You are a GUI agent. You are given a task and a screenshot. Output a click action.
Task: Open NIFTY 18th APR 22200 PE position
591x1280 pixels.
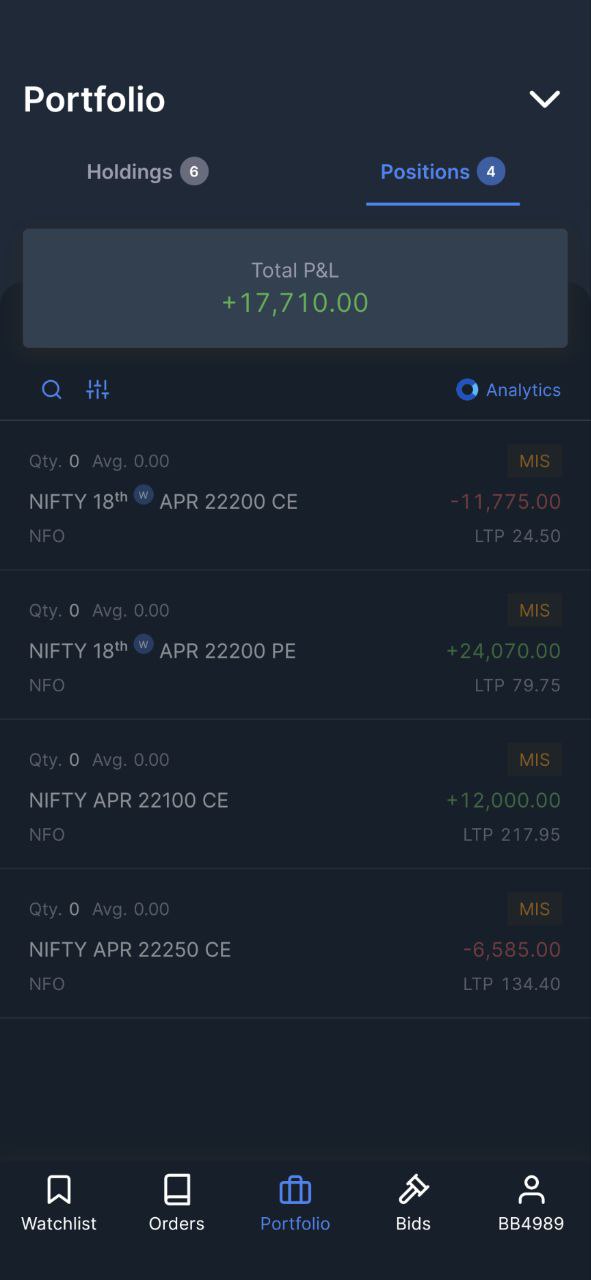click(x=295, y=645)
